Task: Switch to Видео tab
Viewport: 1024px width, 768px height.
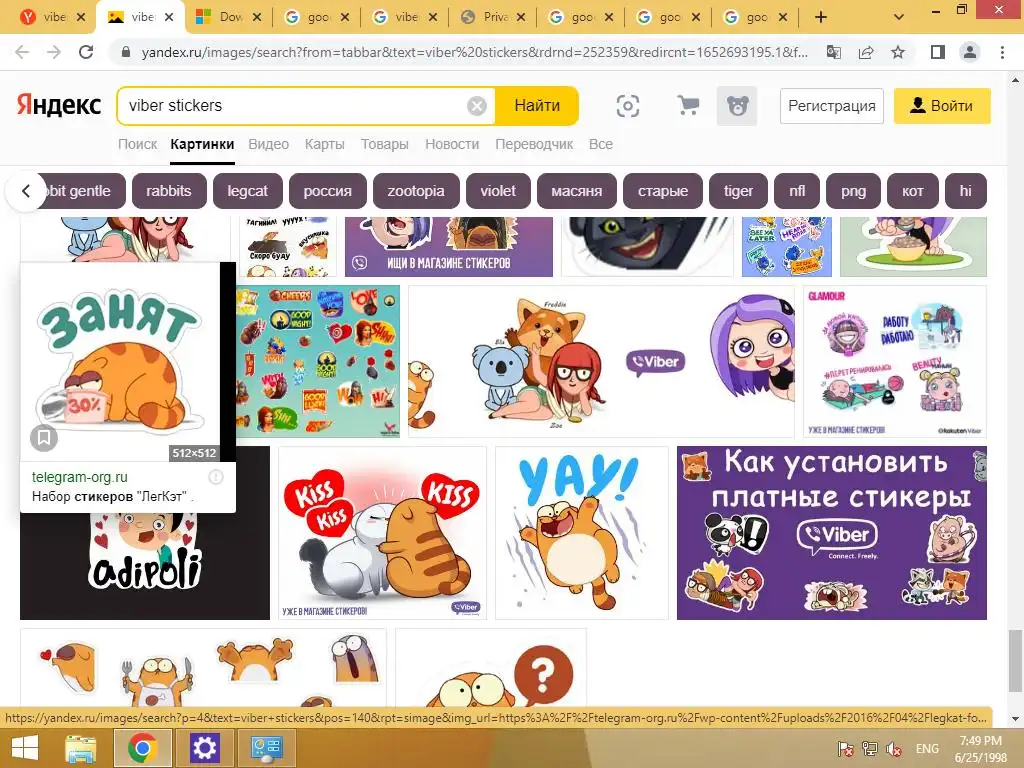Action: pos(268,144)
